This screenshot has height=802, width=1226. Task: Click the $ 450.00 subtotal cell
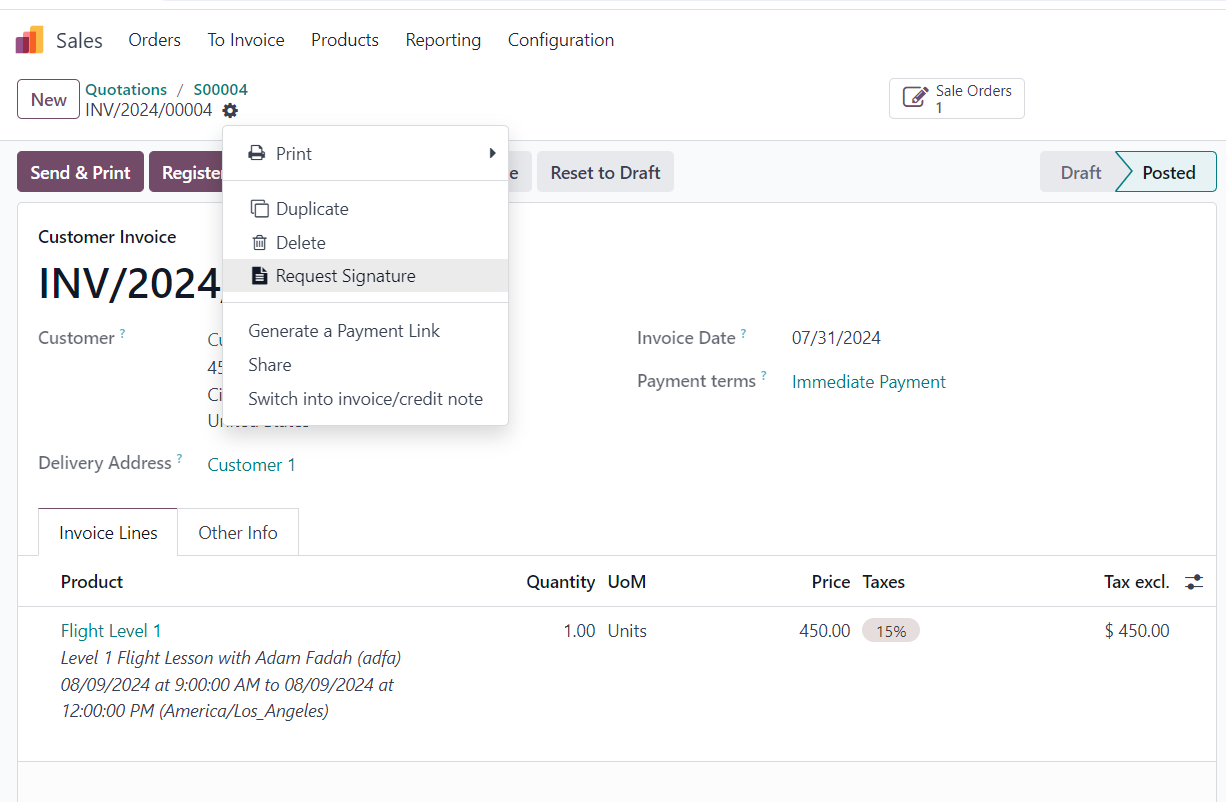(1137, 631)
